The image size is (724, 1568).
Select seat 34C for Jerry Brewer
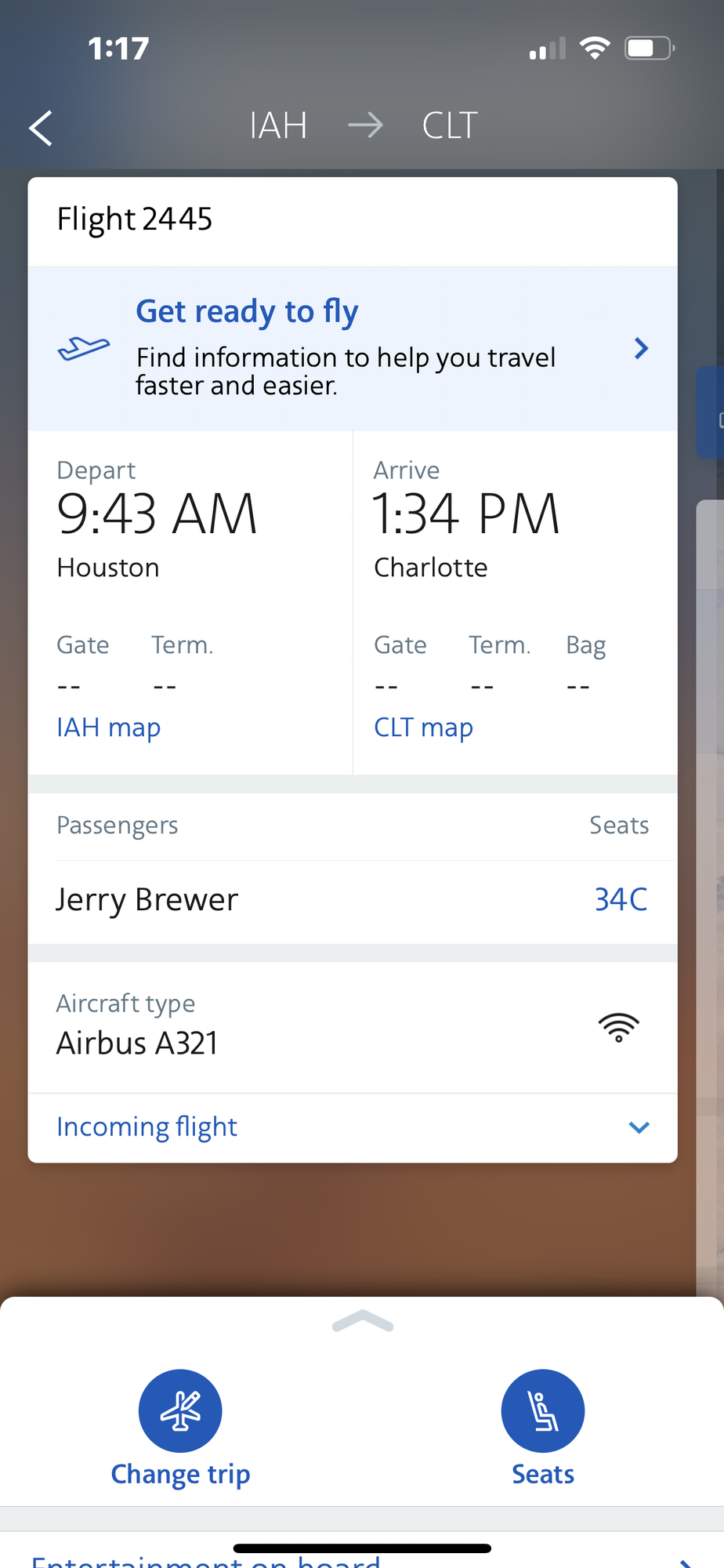coord(621,899)
